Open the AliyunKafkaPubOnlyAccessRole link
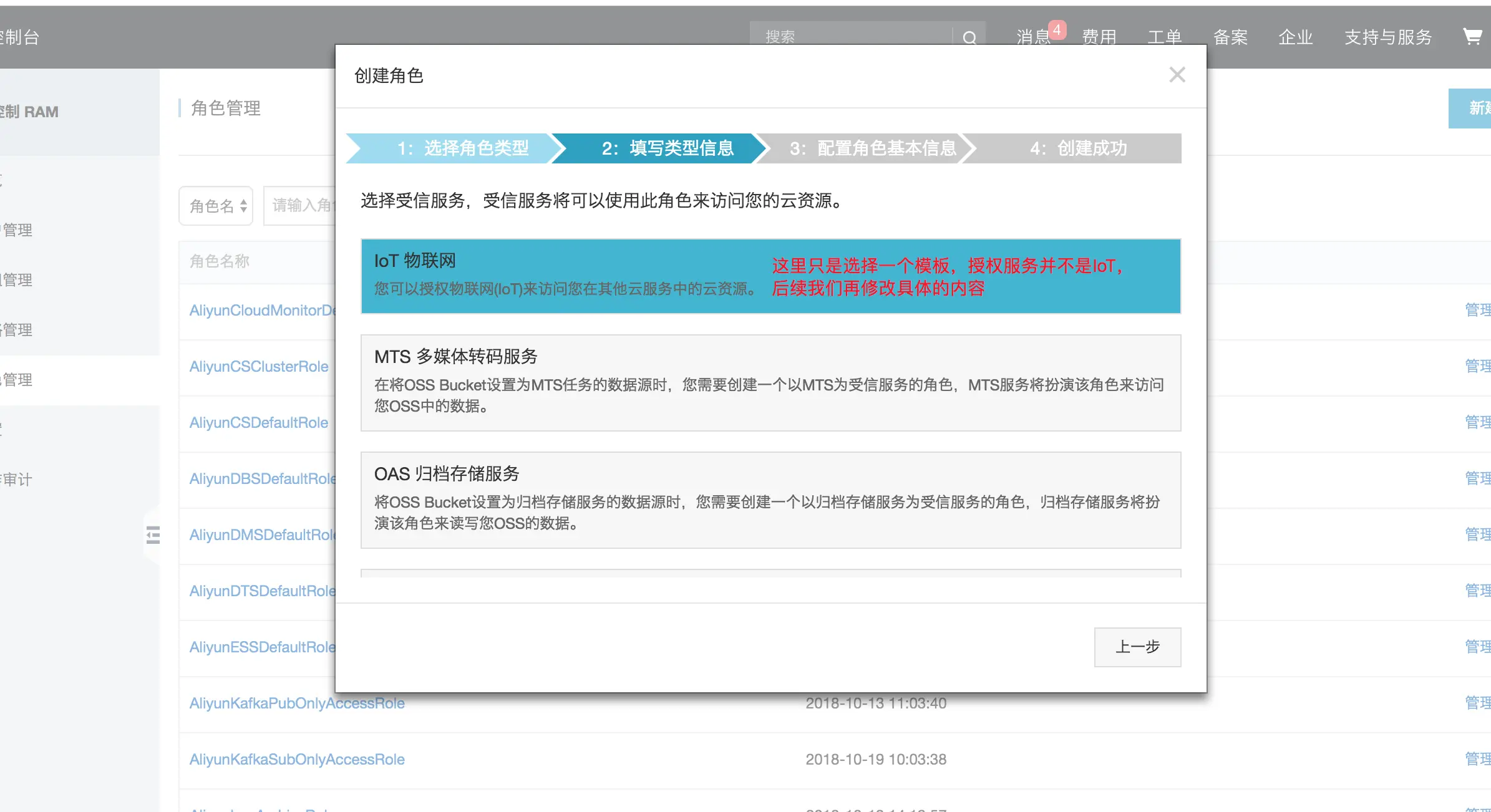The height and width of the screenshot is (812, 1491). [x=297, y=703]
